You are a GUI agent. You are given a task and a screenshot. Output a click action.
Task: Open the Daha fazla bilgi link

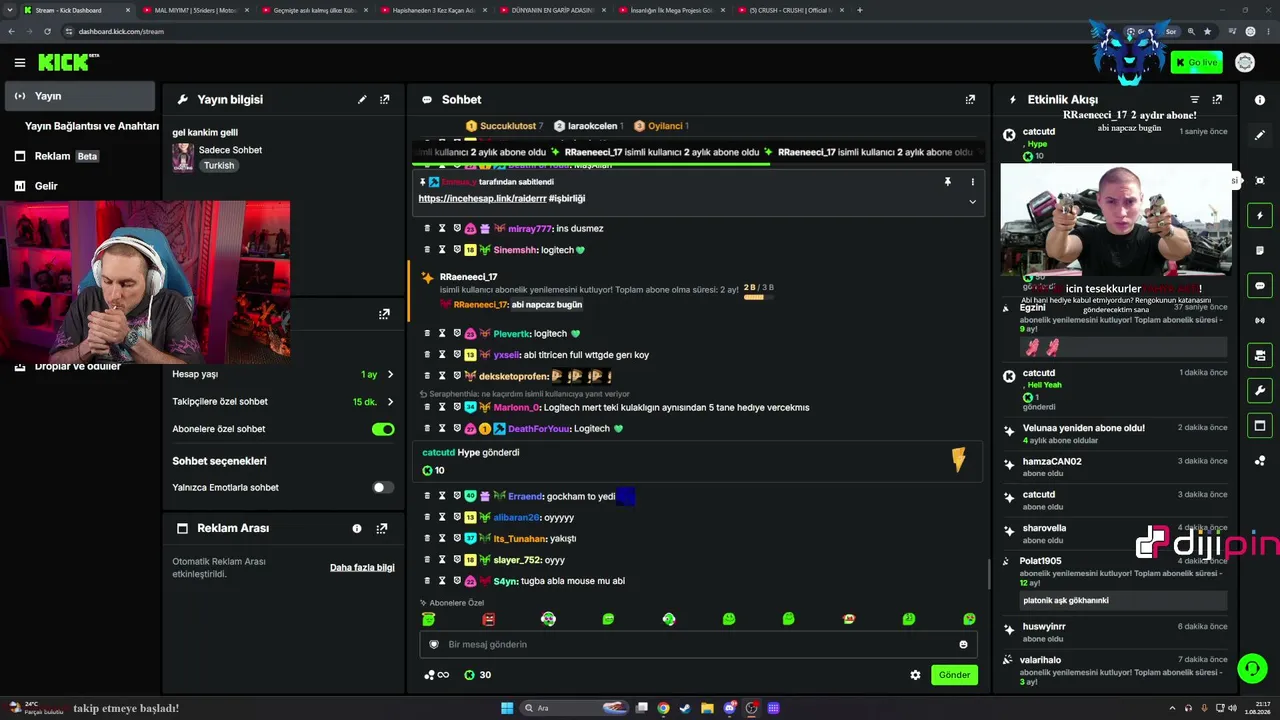(x=362, y=568)
